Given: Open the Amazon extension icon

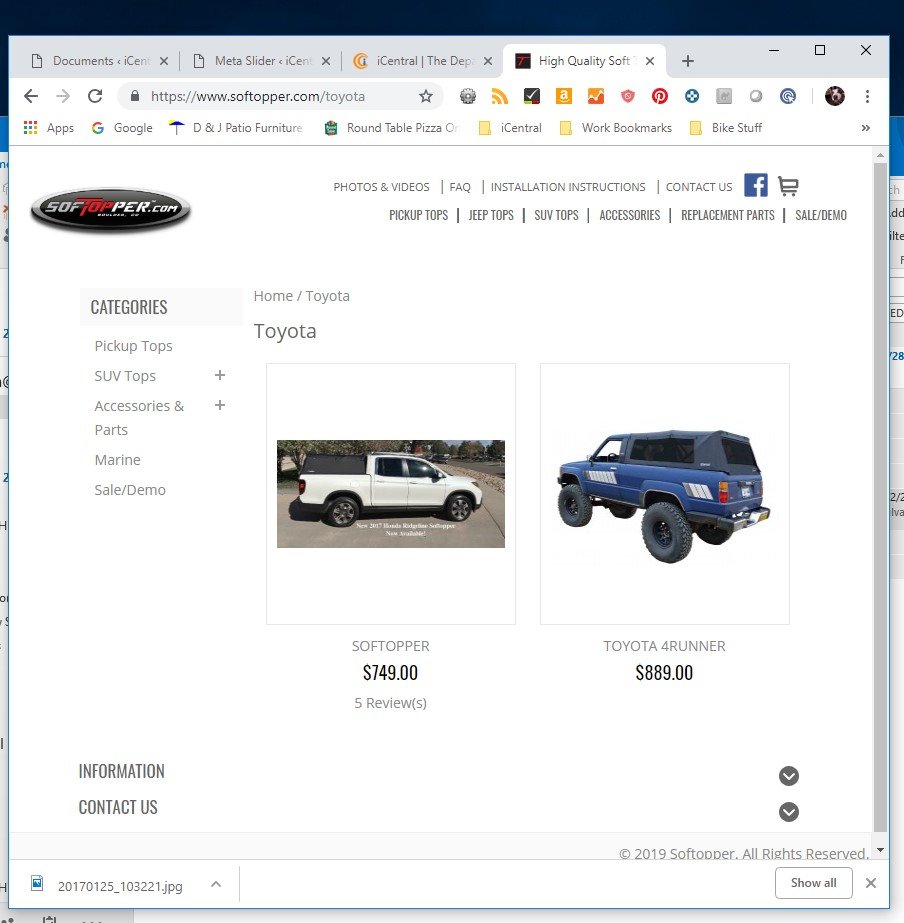Looking at the screenshot, I should [564, 96].
